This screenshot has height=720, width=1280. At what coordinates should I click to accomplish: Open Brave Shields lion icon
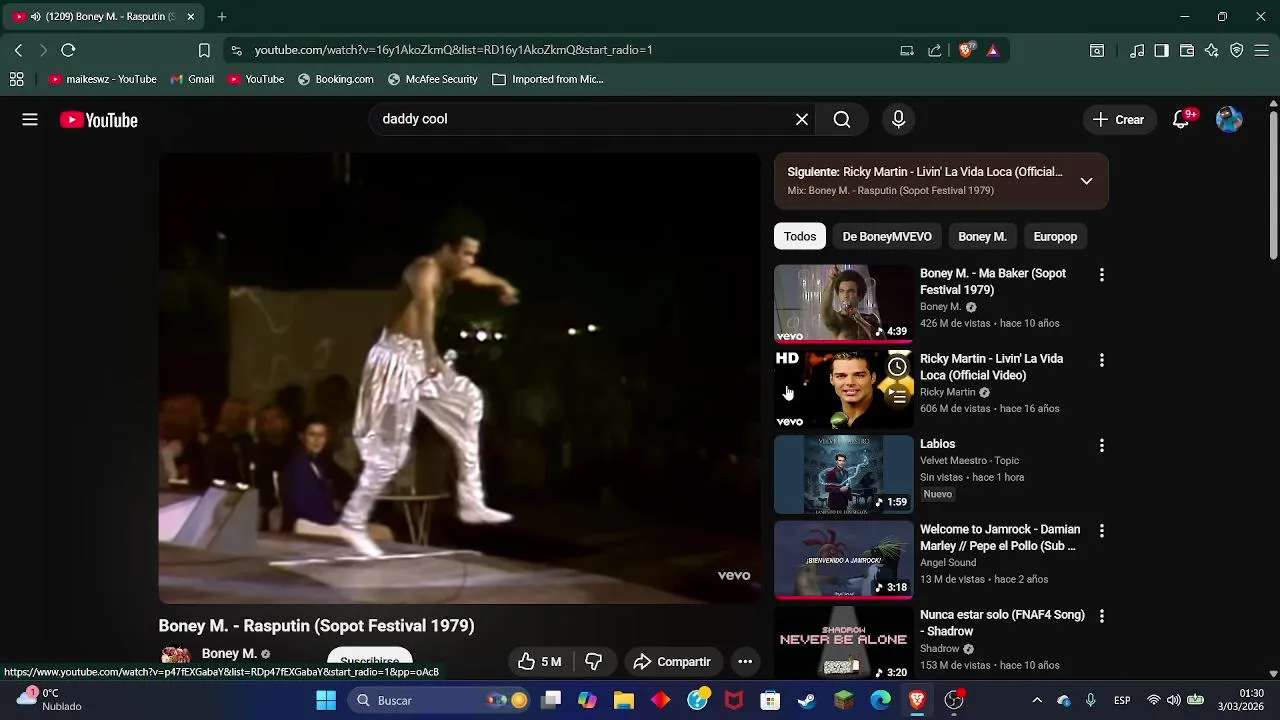point(966,50)
